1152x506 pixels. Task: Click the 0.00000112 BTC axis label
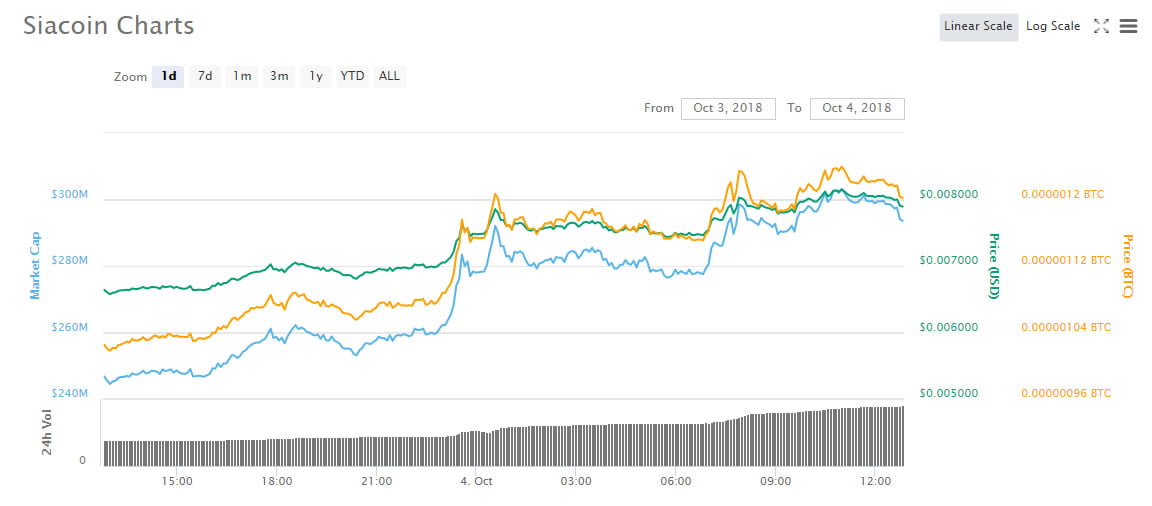(1066, 261)
